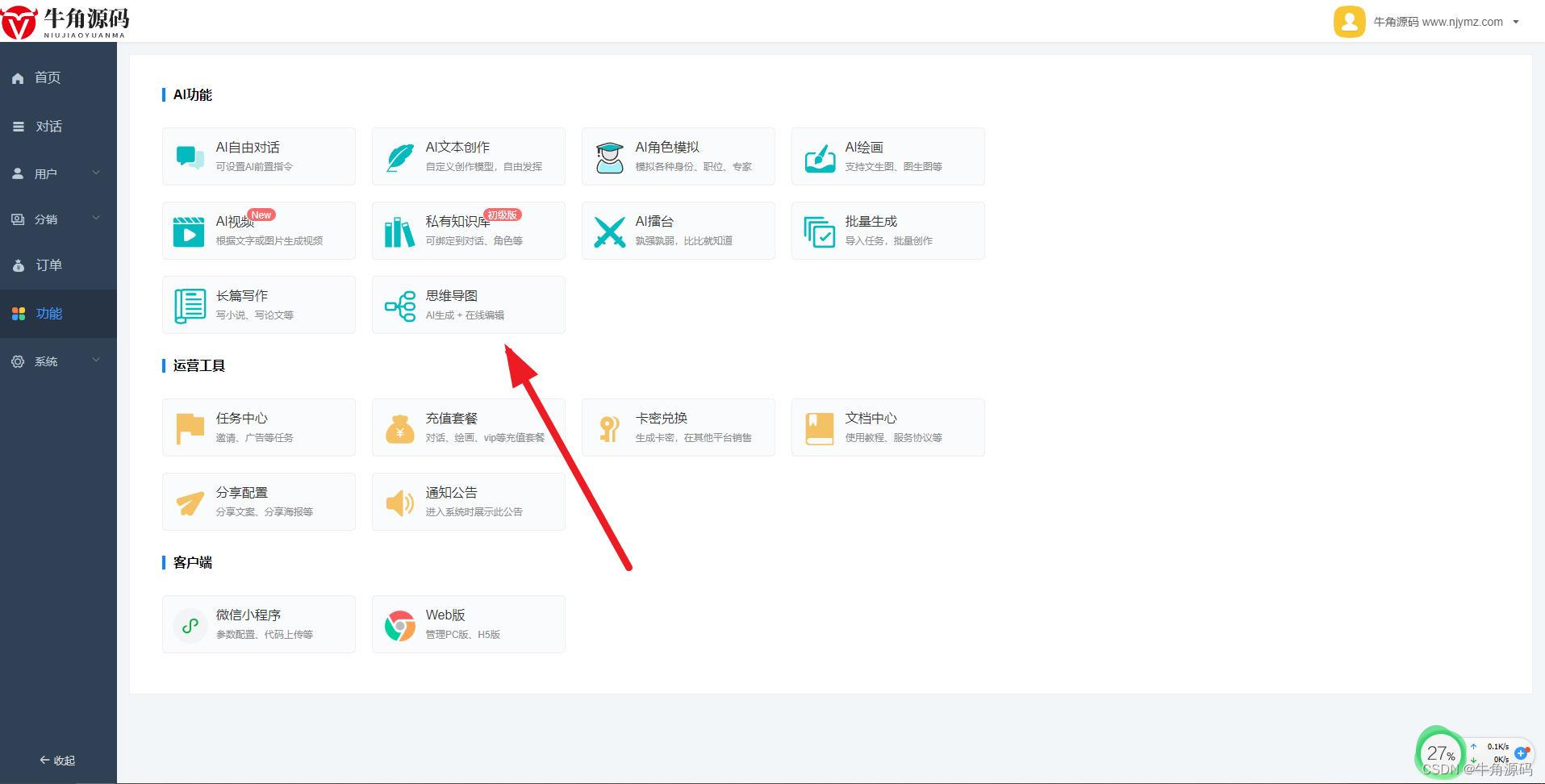Click the 客户端 section heading

pyautogui.click(x=192, y=562)
